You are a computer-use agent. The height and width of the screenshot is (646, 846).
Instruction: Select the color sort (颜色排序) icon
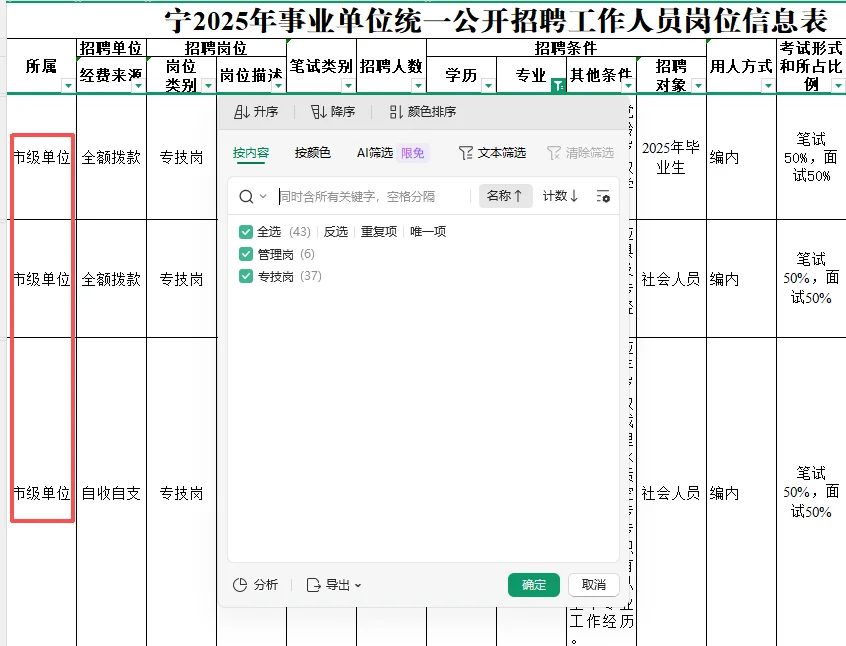click(393, 112)
